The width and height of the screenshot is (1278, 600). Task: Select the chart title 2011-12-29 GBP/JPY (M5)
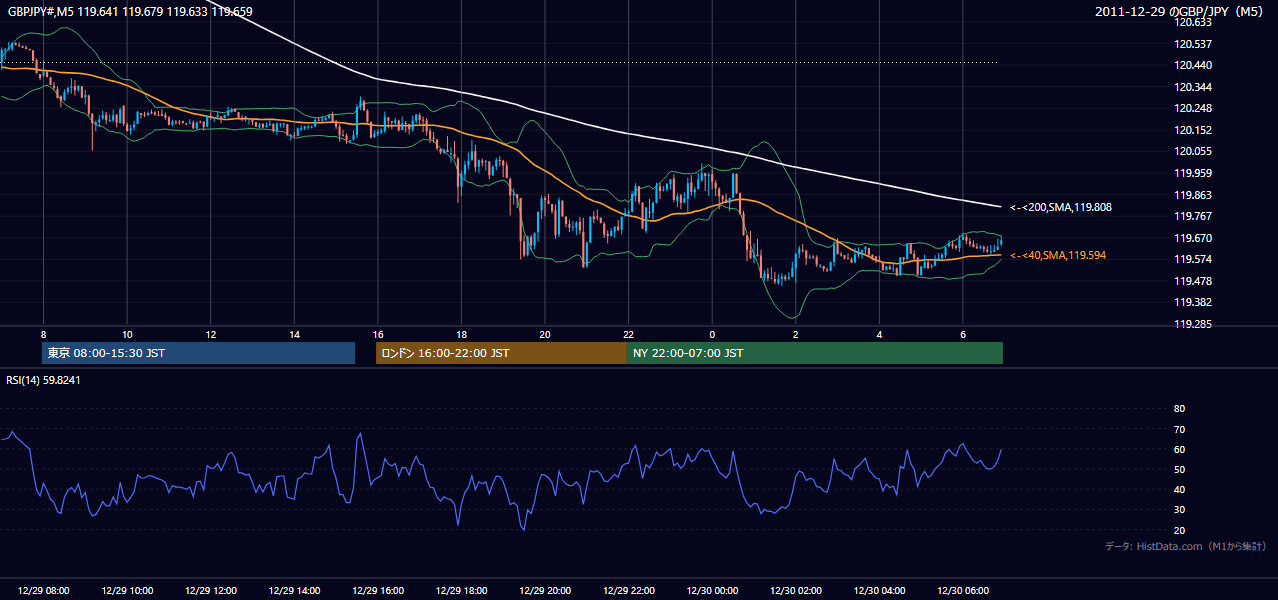pyautogui.click(x=1180, y=12)
